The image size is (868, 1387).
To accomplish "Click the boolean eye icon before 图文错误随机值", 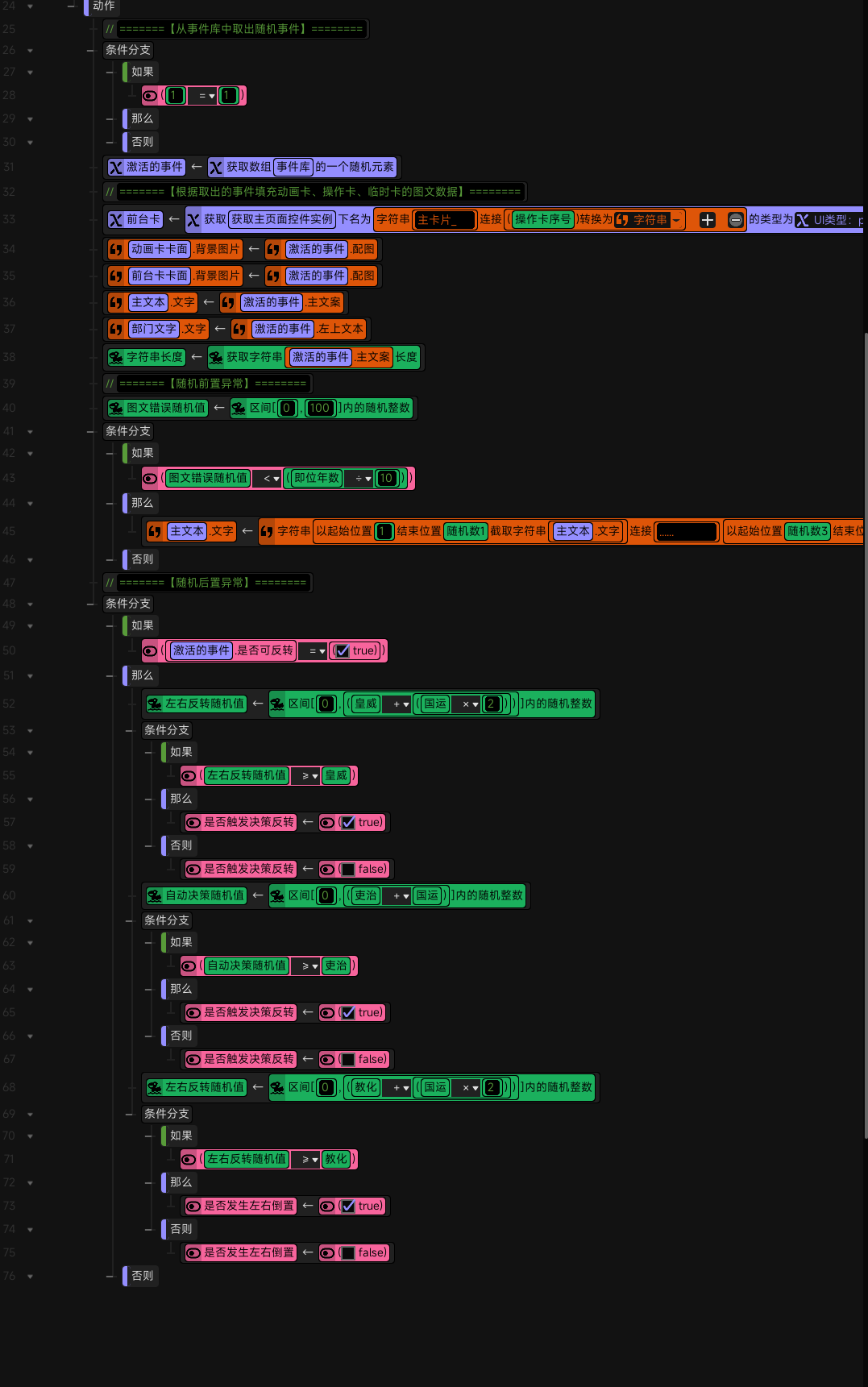I will coord(150,479).
